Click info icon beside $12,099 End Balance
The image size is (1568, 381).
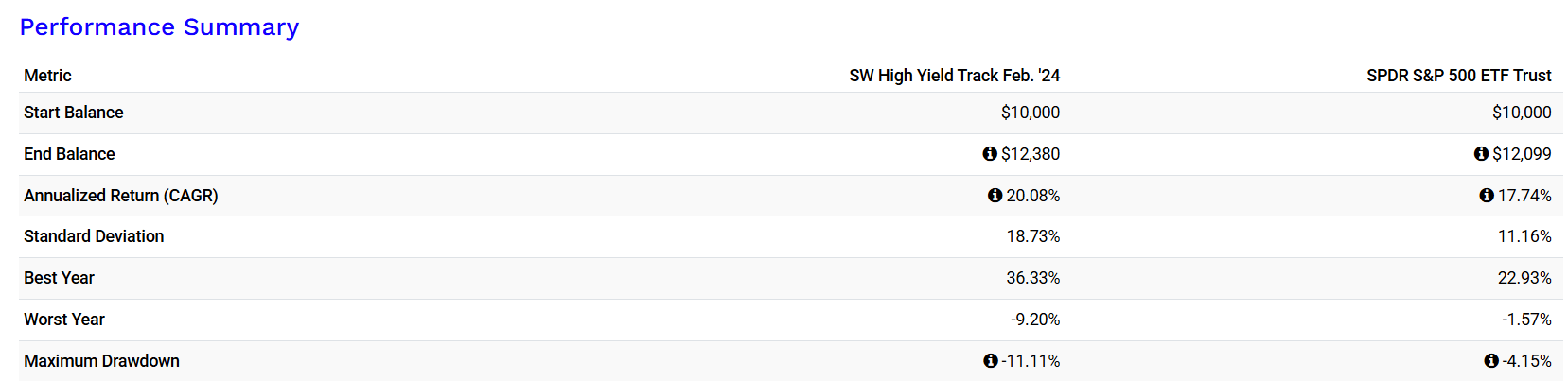pos(1481,153)
